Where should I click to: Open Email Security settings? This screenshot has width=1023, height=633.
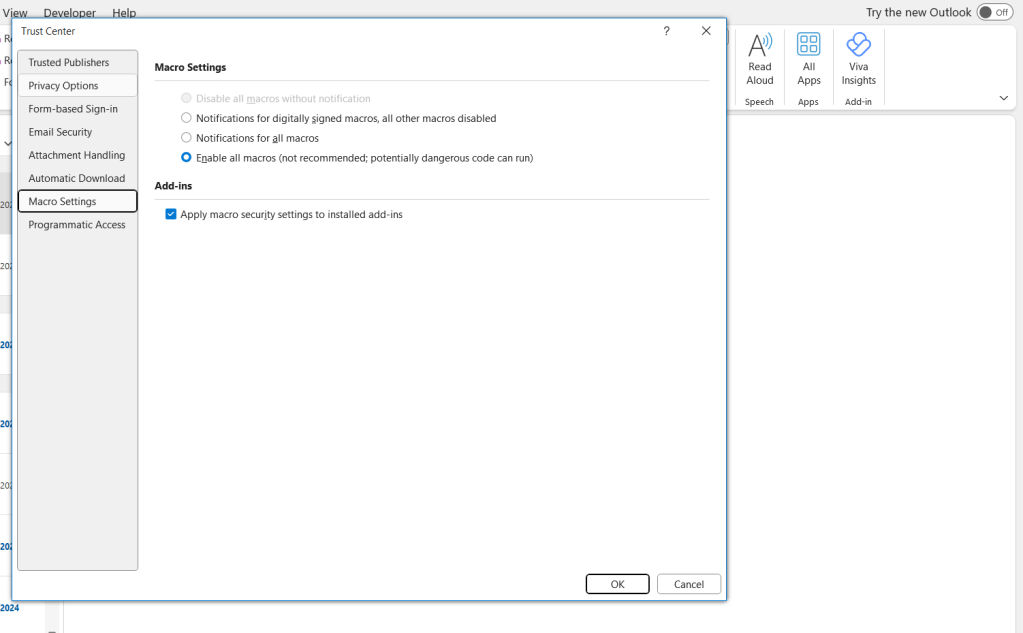click(61, 132)
